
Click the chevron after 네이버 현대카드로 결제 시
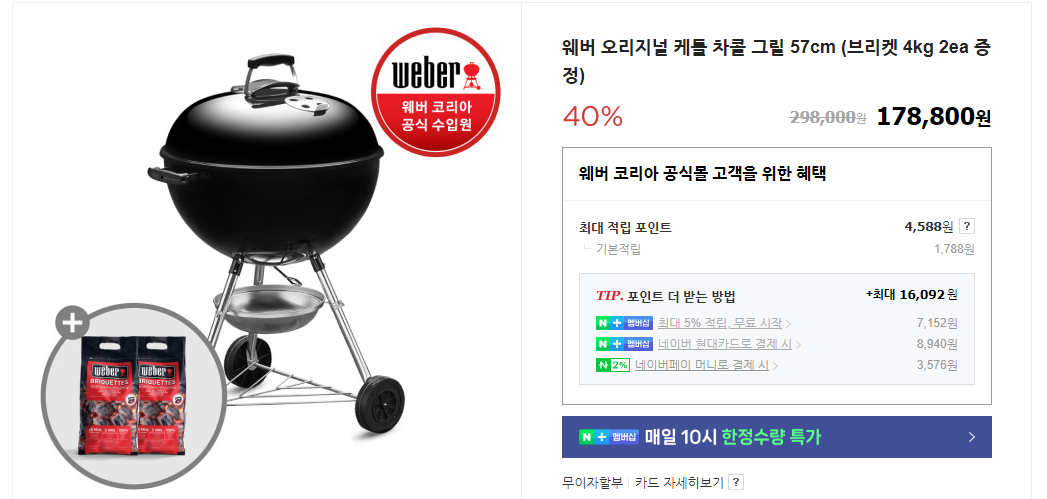click(798, 345)
